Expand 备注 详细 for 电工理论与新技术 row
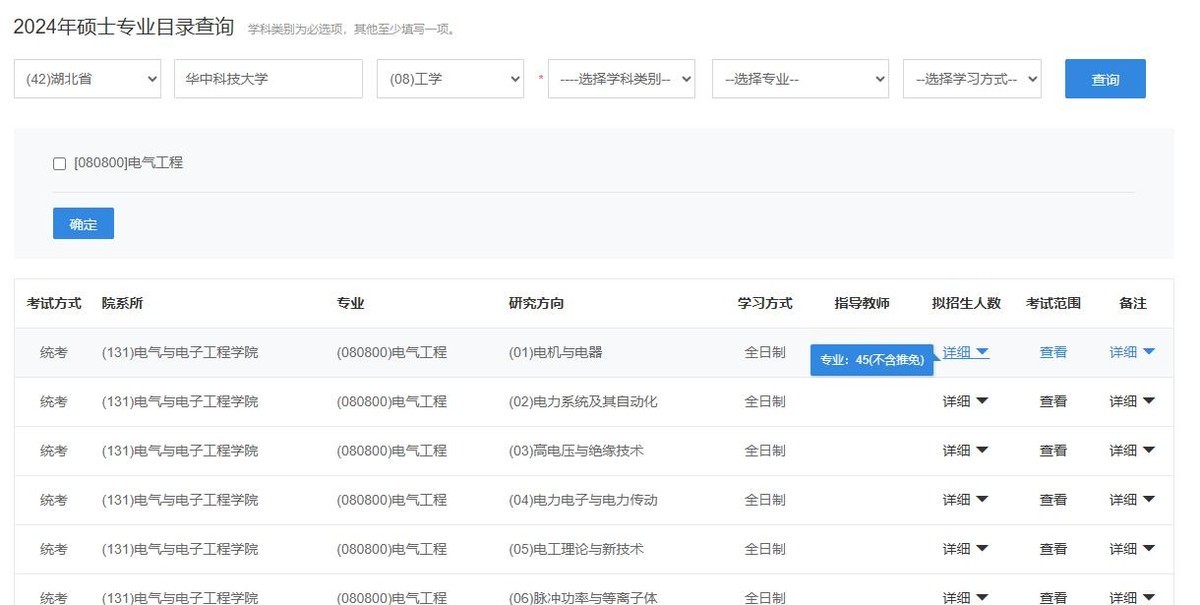1200x605 pixels. click(1131, 549)
